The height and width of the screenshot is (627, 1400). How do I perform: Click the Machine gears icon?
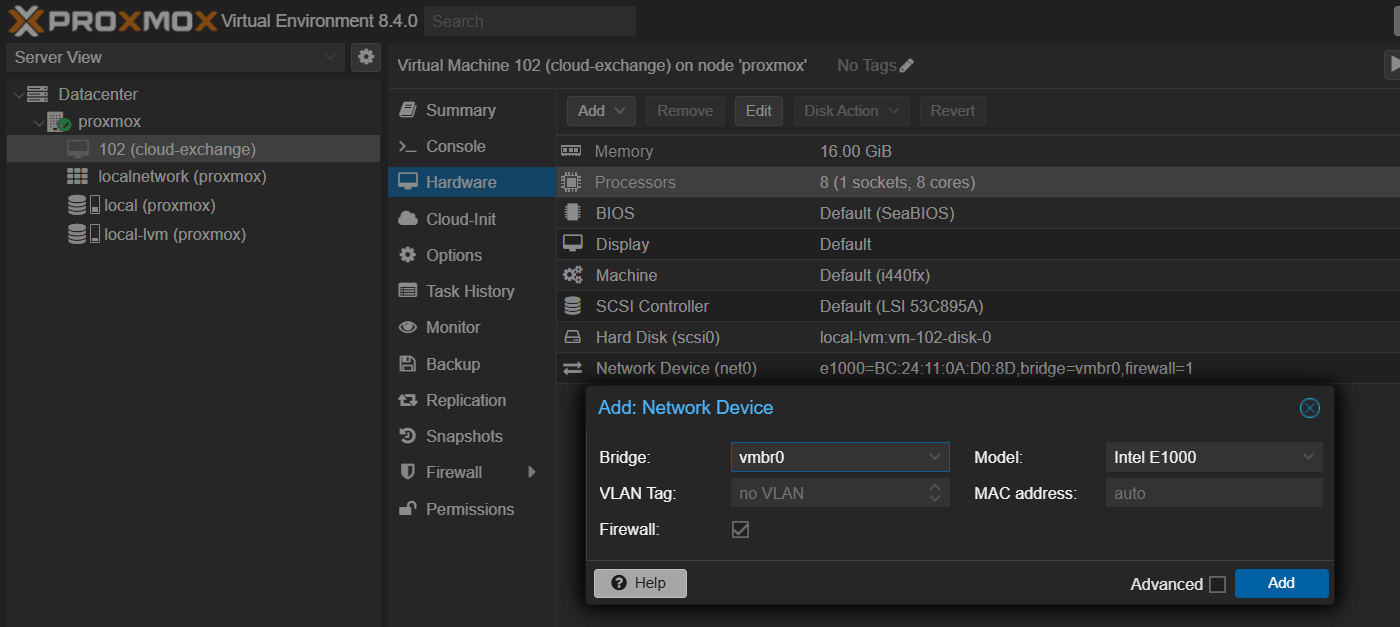(572, 275)
